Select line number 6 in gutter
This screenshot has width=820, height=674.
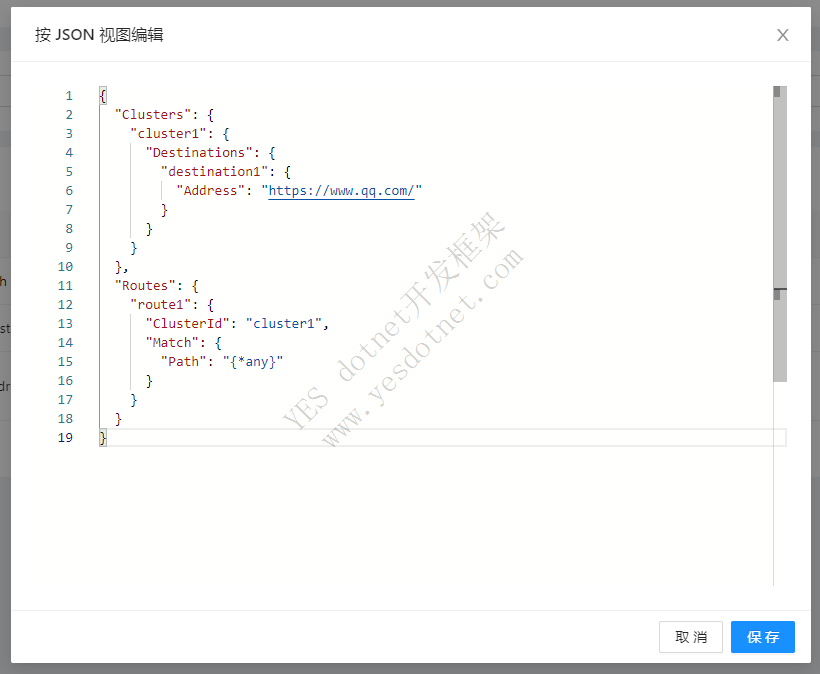[69, 191]
